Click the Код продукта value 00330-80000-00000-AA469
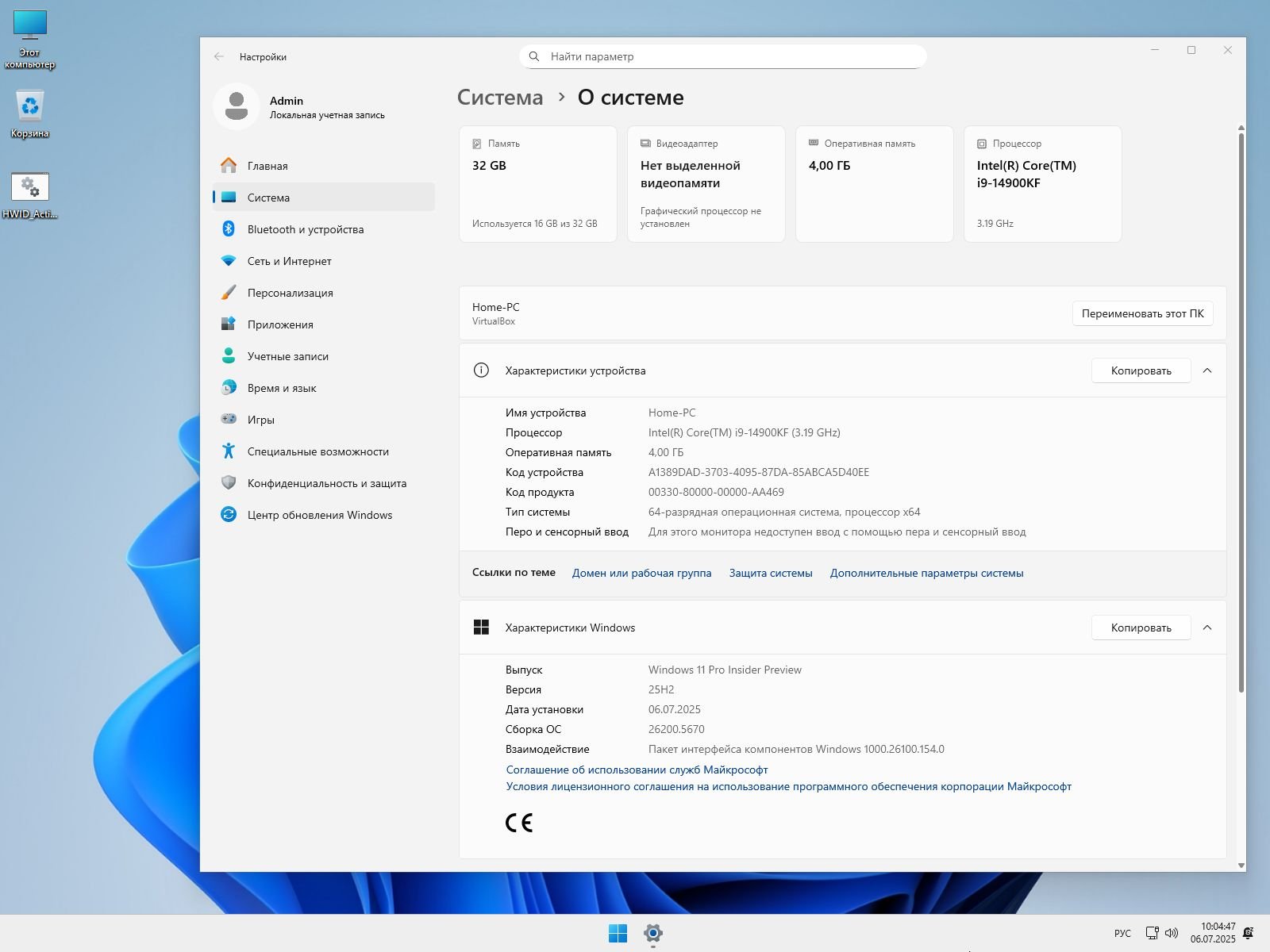Viewport: 1270px width, 952px height. (x=716, y=492)
